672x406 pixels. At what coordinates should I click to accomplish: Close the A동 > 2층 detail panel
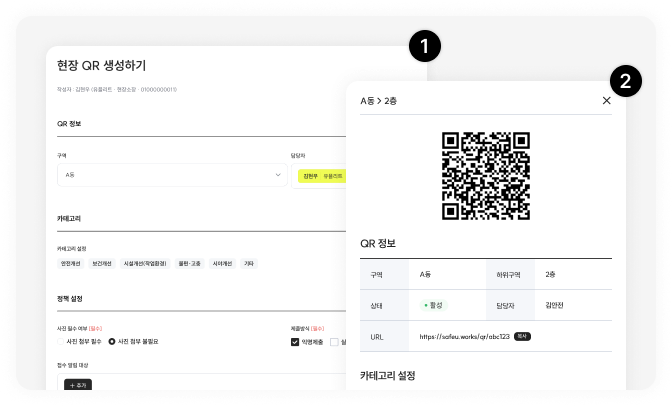[606, 101]
